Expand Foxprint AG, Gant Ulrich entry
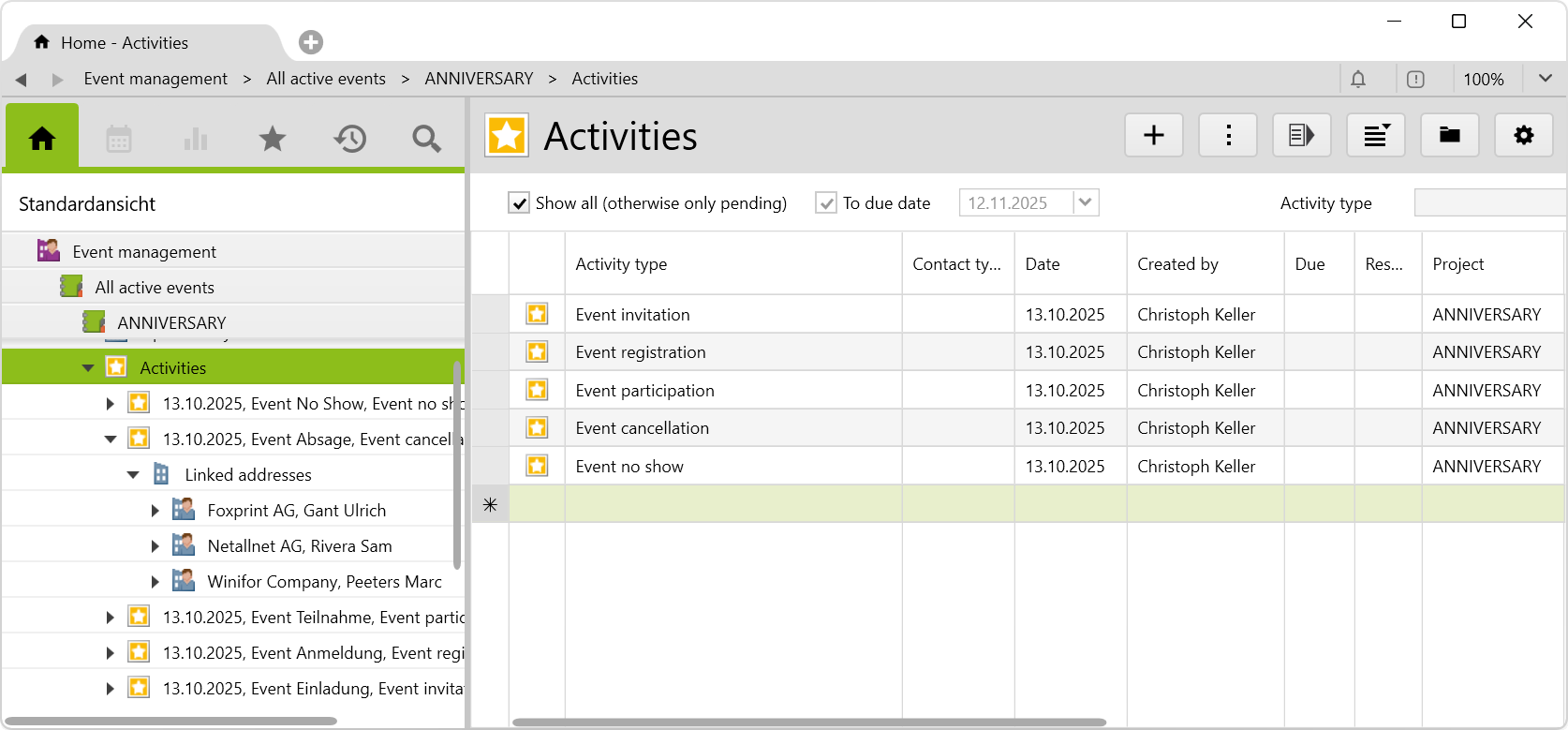 click(x=155, y=511)
